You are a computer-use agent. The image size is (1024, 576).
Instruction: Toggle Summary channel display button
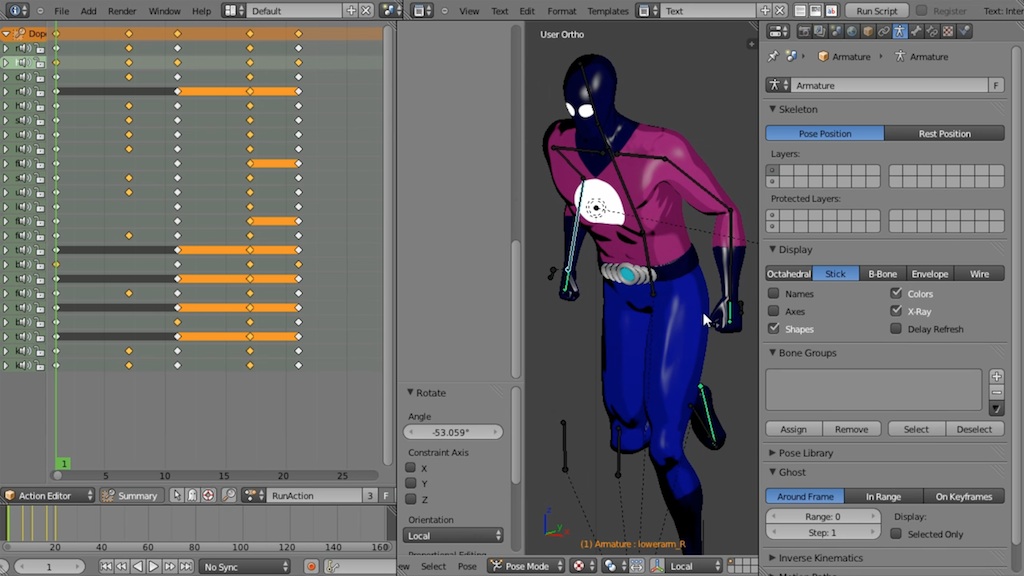click(131, 496)
